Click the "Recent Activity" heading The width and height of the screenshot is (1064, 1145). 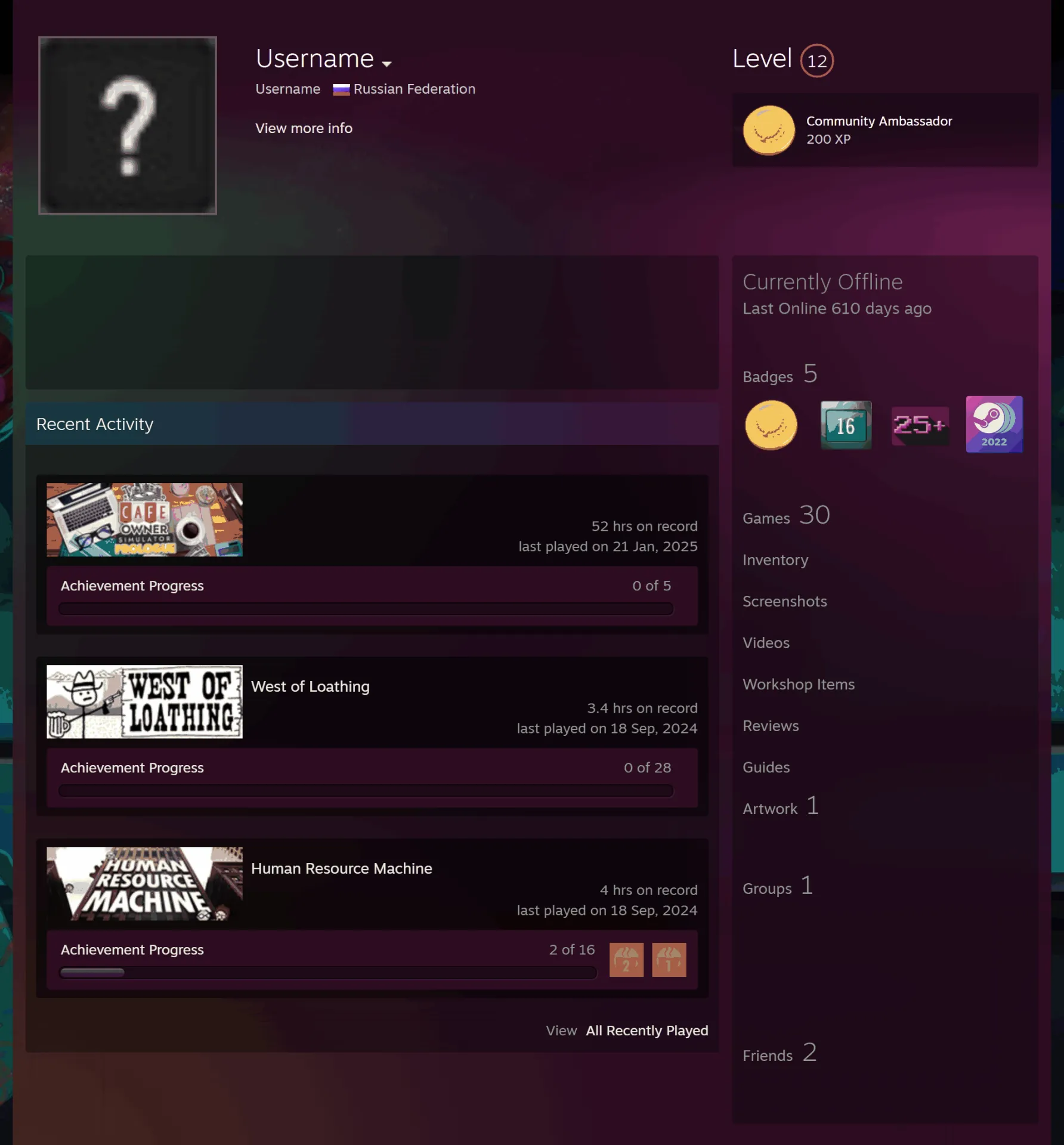95,424
